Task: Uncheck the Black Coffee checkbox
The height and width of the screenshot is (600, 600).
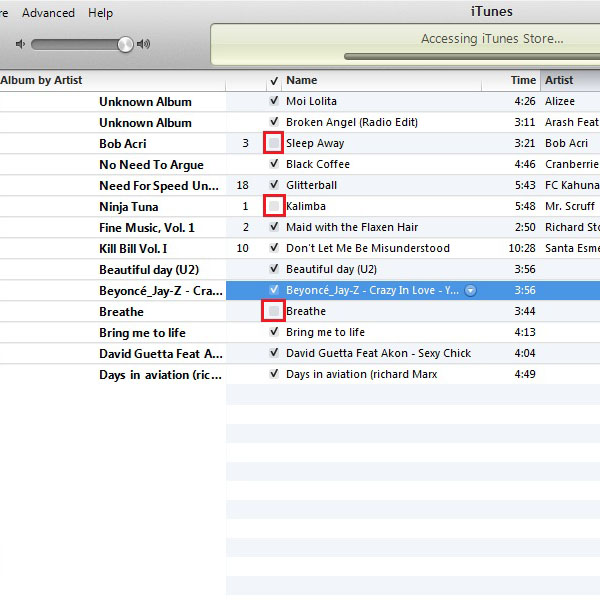Action: [274, 164]
